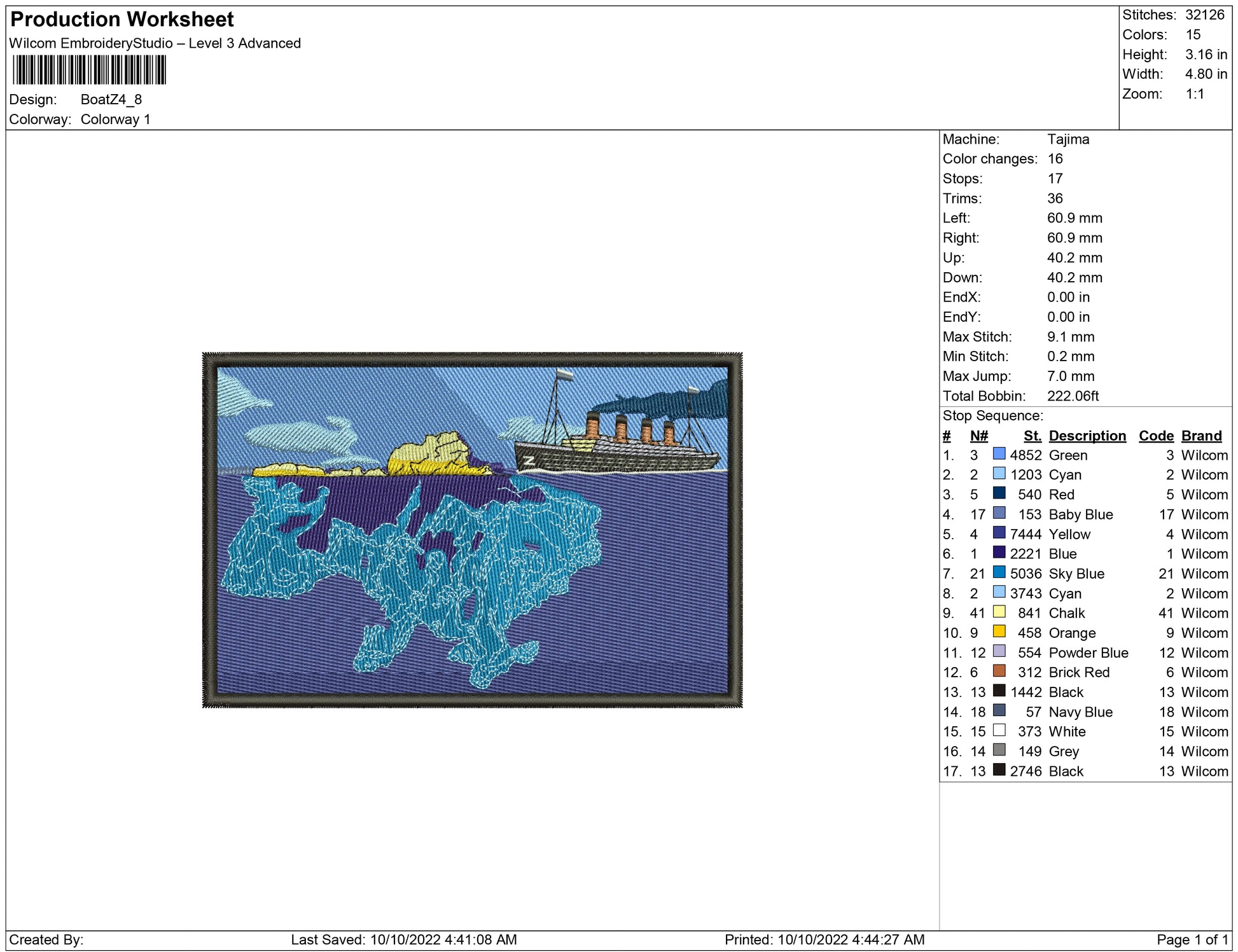The height and width of the screenshot is (952, 1238).
Task: Click the Powder Blue color swatch
Action: 999,651
